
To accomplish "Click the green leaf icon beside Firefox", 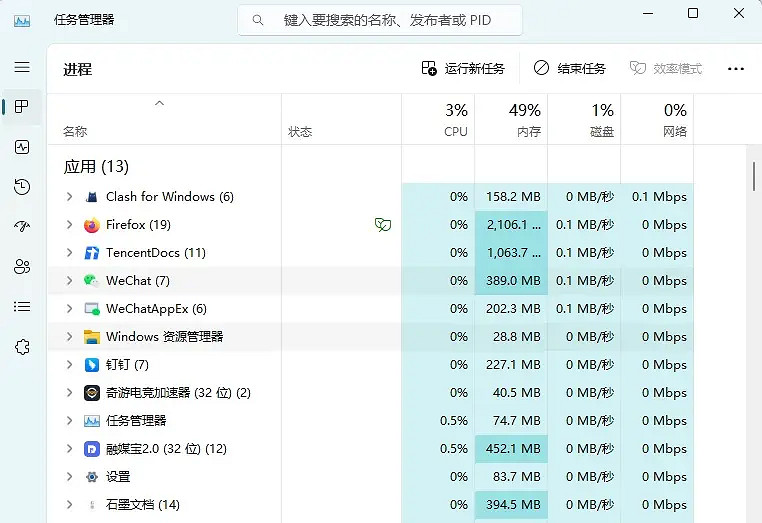I will click(382, 225).
